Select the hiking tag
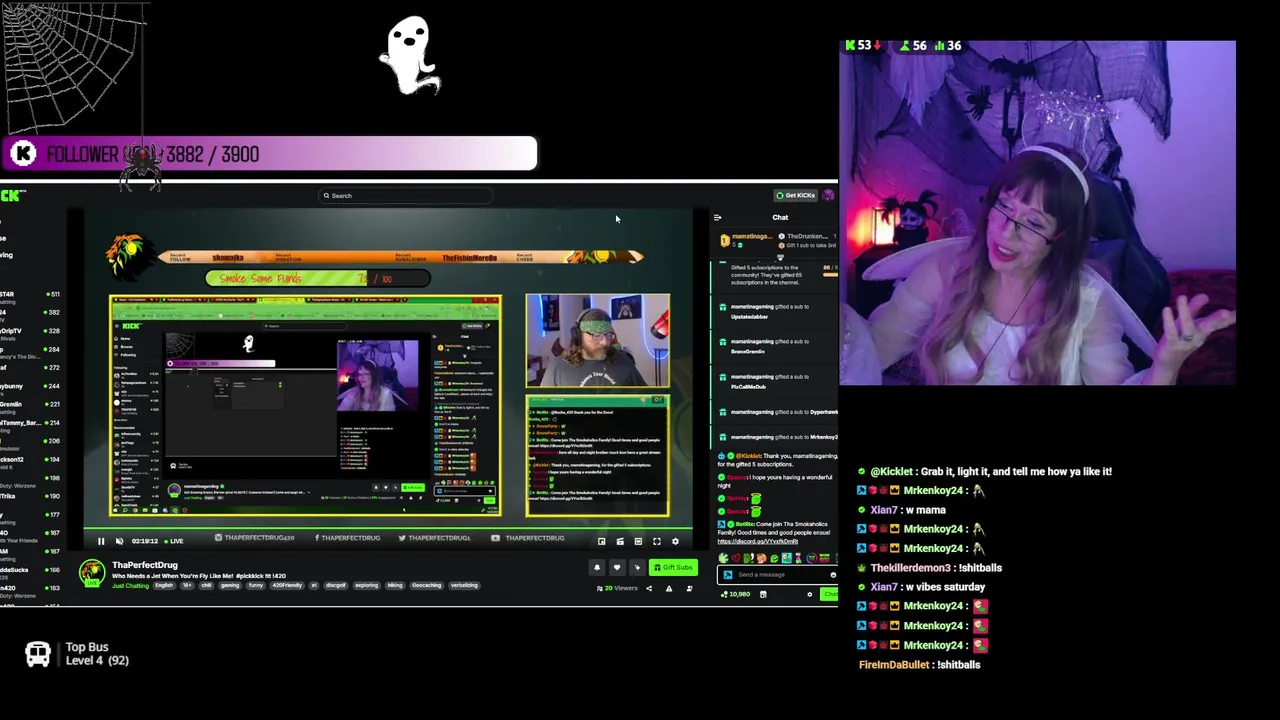This screenshot has width=1280, height=720. pyautogui.click(x=395, y=585)
